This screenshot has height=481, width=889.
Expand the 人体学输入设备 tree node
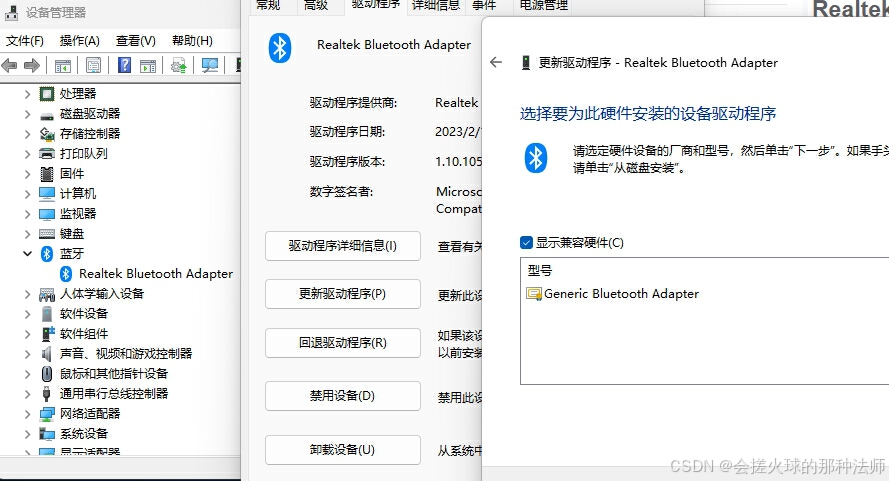pos(27,294)
